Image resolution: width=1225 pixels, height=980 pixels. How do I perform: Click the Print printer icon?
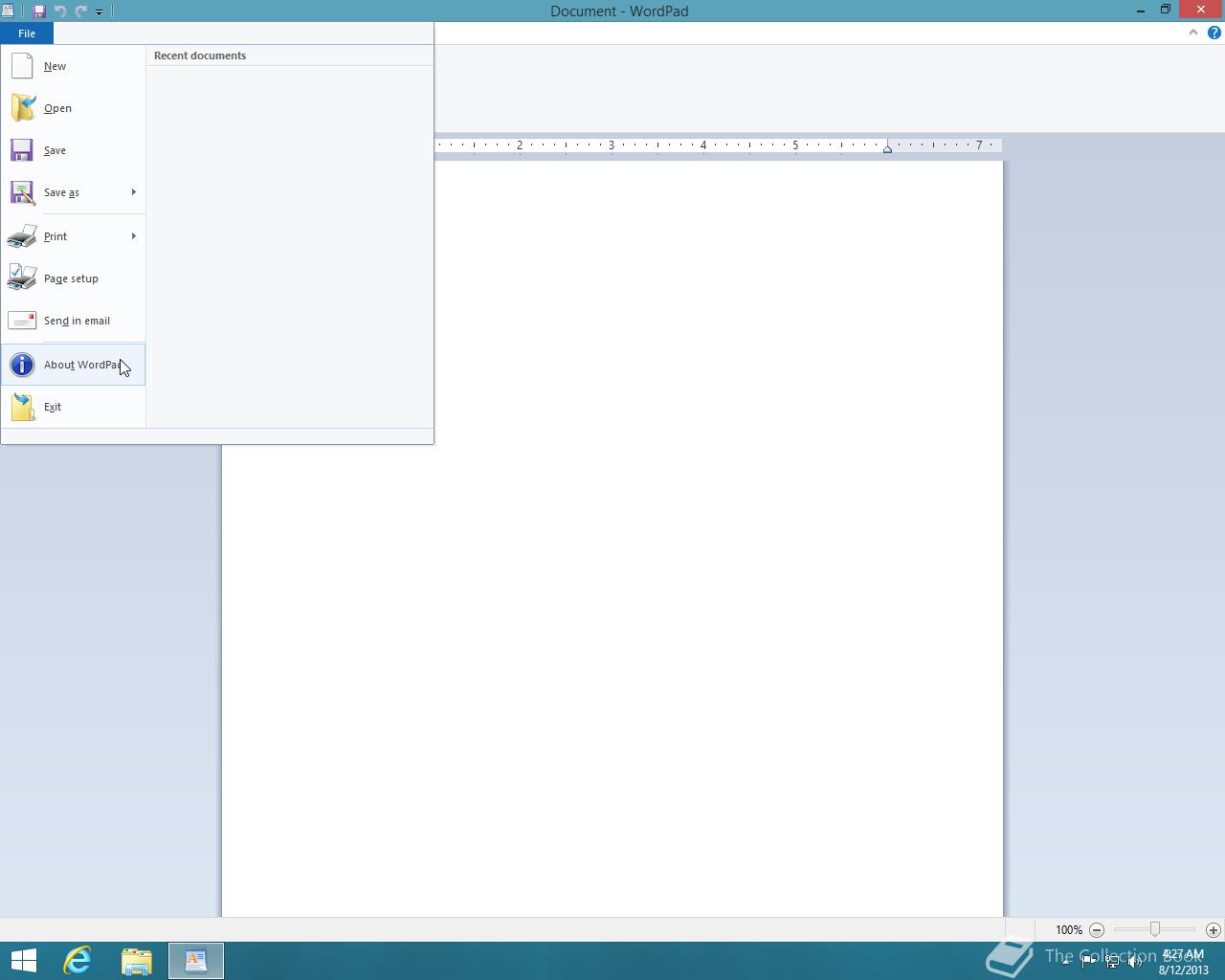click(x=22, y=236)
